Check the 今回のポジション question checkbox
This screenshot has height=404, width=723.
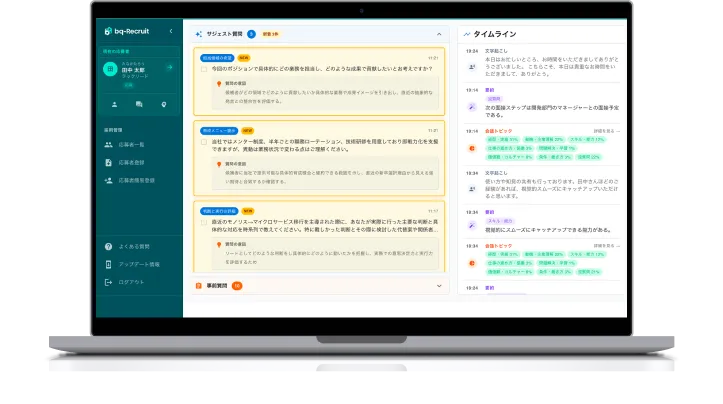tap(204, 69)
